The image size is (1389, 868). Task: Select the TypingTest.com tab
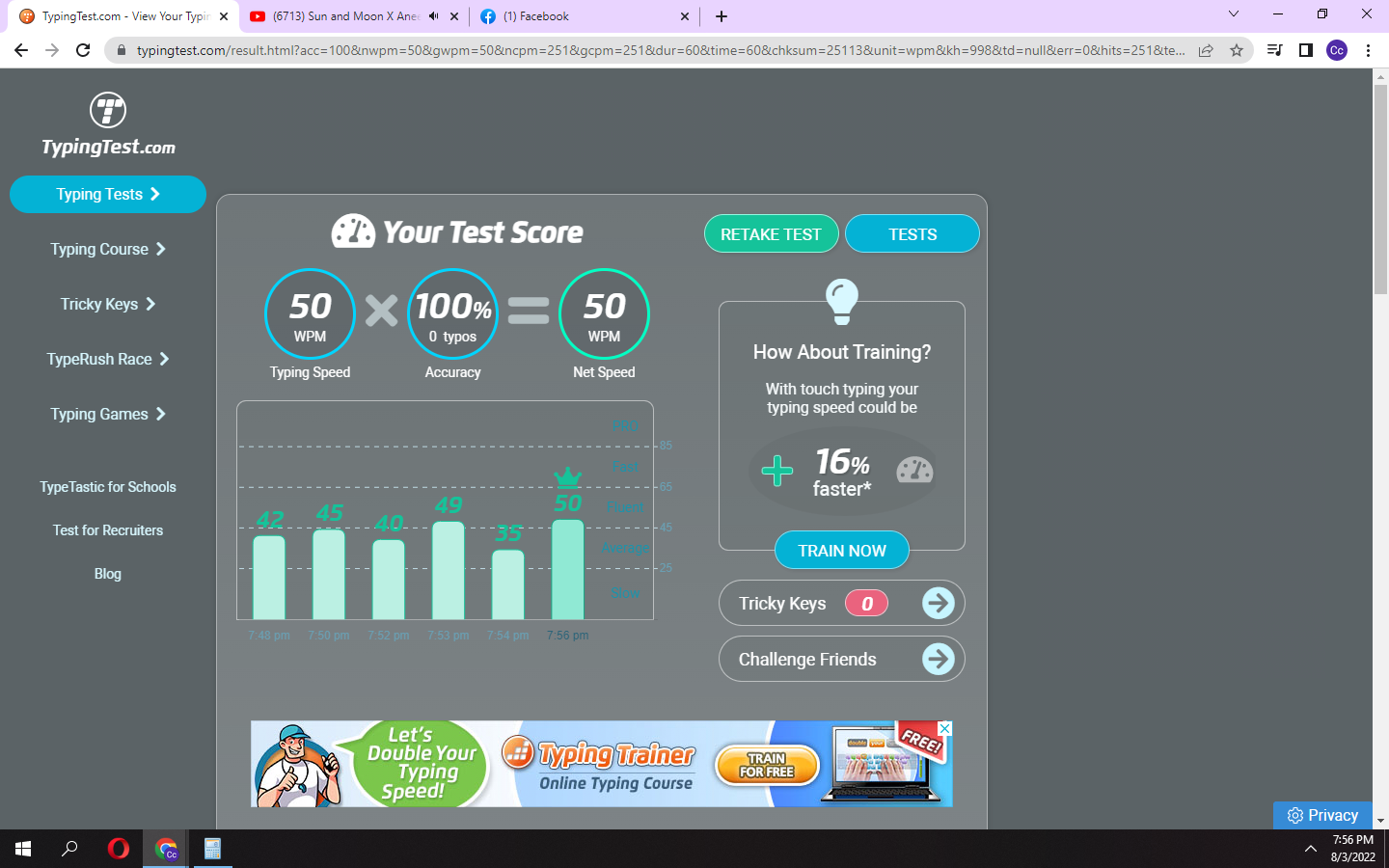pyautogui.click(x=125, y=16)
